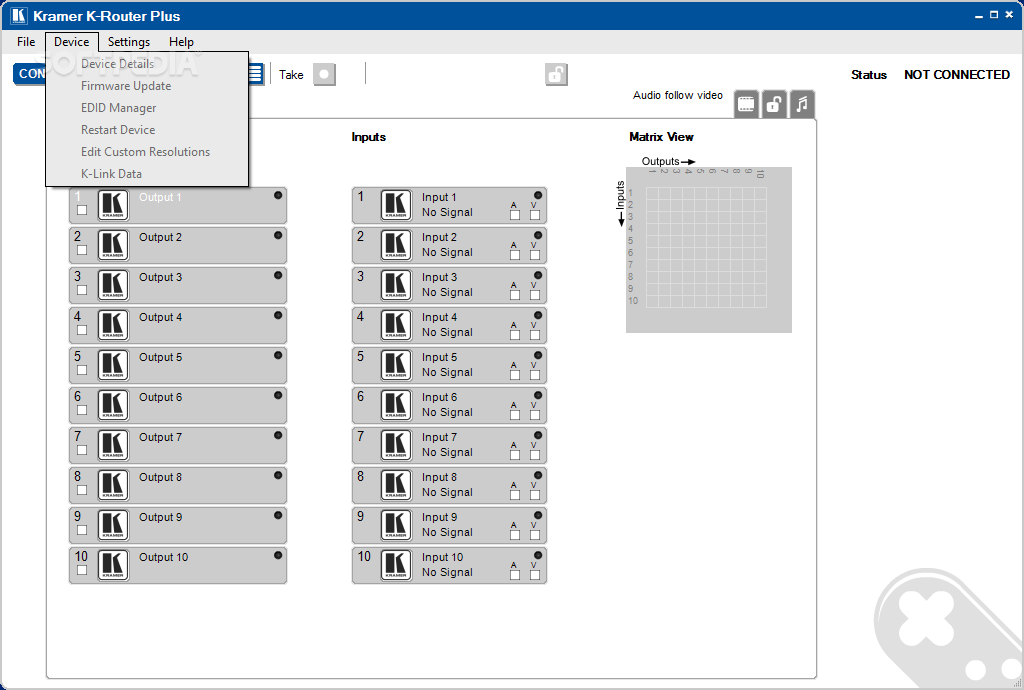The height and width of the screenshot is (690, 1024).
Task: Tick the checkbox for Output 2
Action: 82,250
